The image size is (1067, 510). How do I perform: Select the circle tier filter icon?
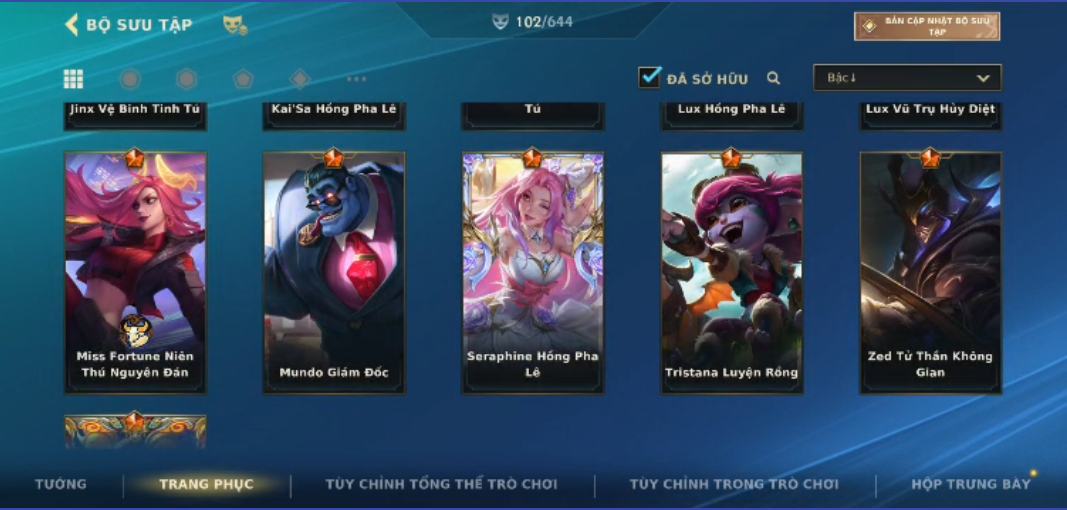pyautogui.click(x=130, y=79)
